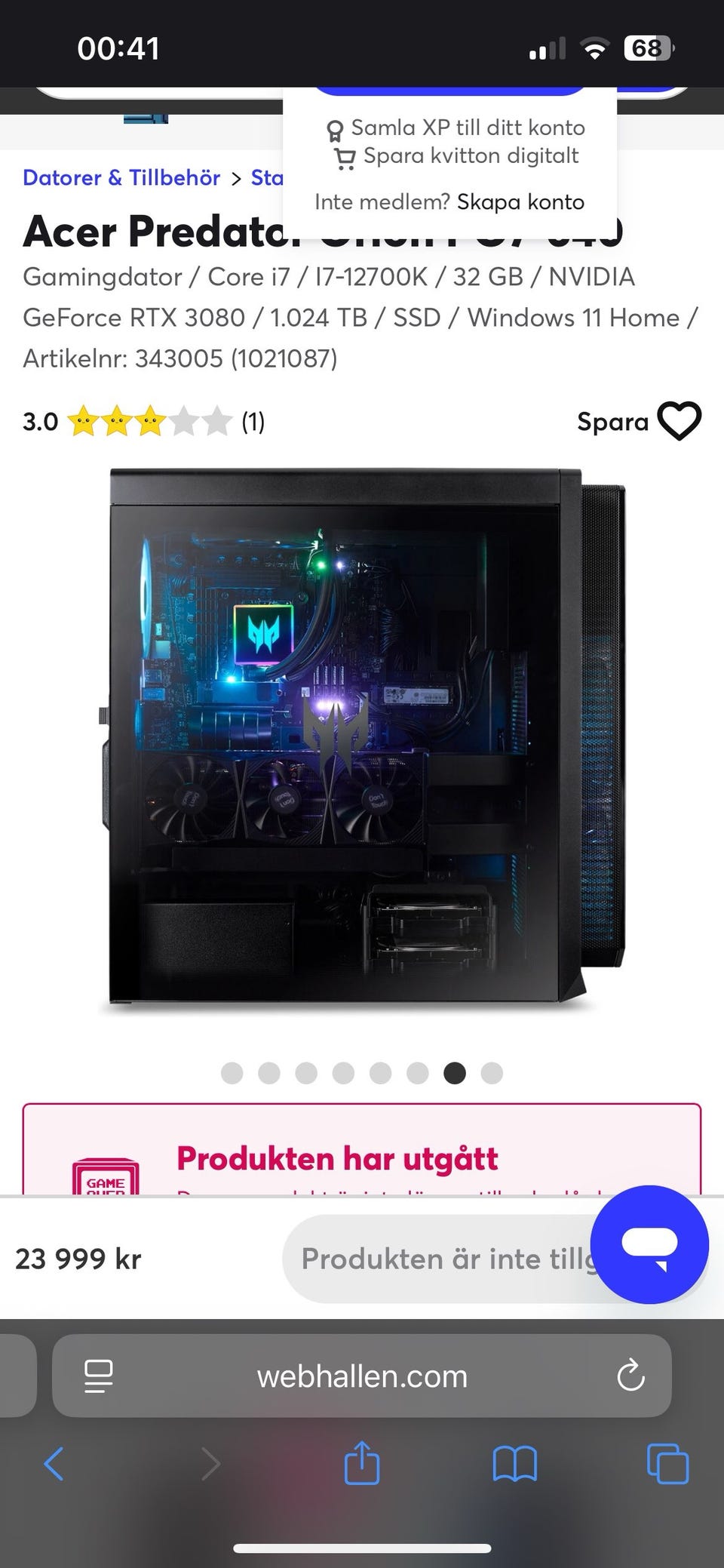Open Datorer & Tillbehör breadcrumb link
724x1568 pixels.
click(x=121, y=177)
